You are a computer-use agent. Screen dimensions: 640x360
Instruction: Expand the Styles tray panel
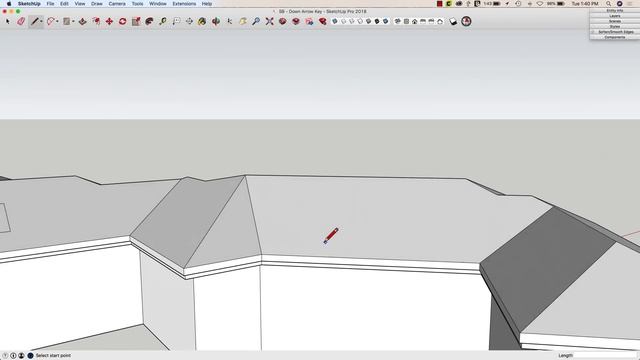pos(615,27)
